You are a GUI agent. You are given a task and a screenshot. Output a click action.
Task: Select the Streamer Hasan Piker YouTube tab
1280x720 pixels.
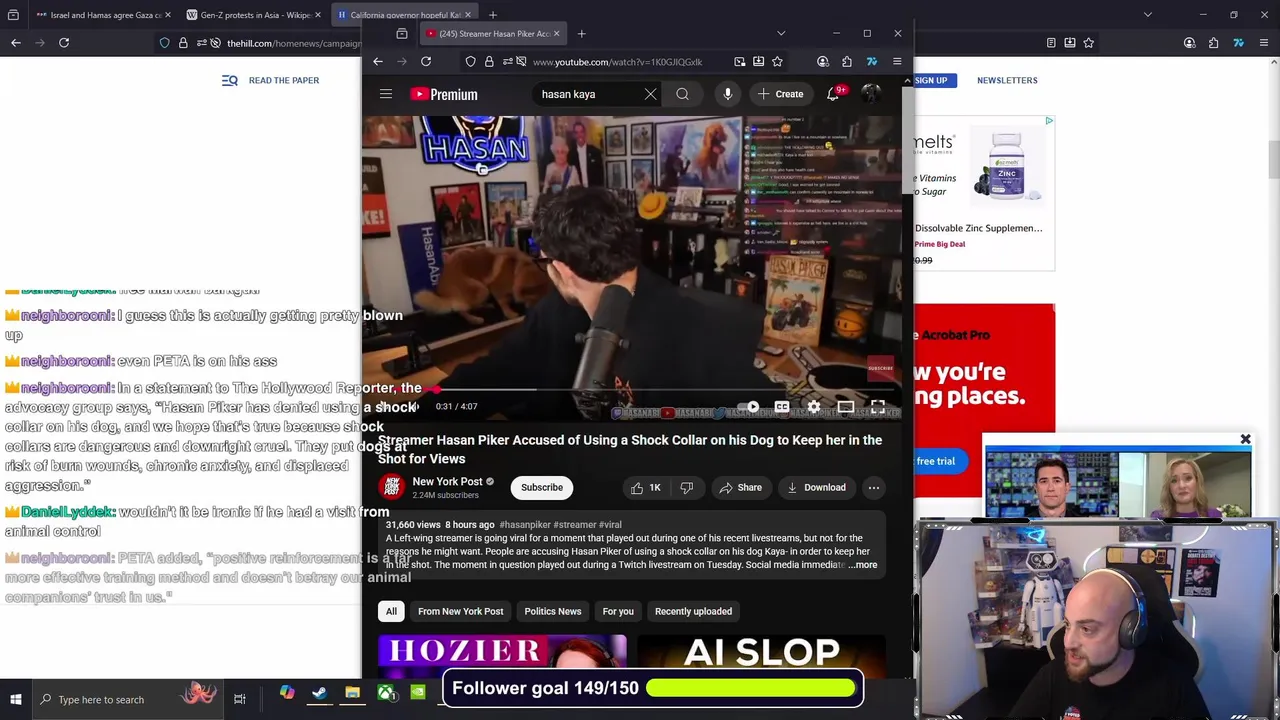click(494, 33)
